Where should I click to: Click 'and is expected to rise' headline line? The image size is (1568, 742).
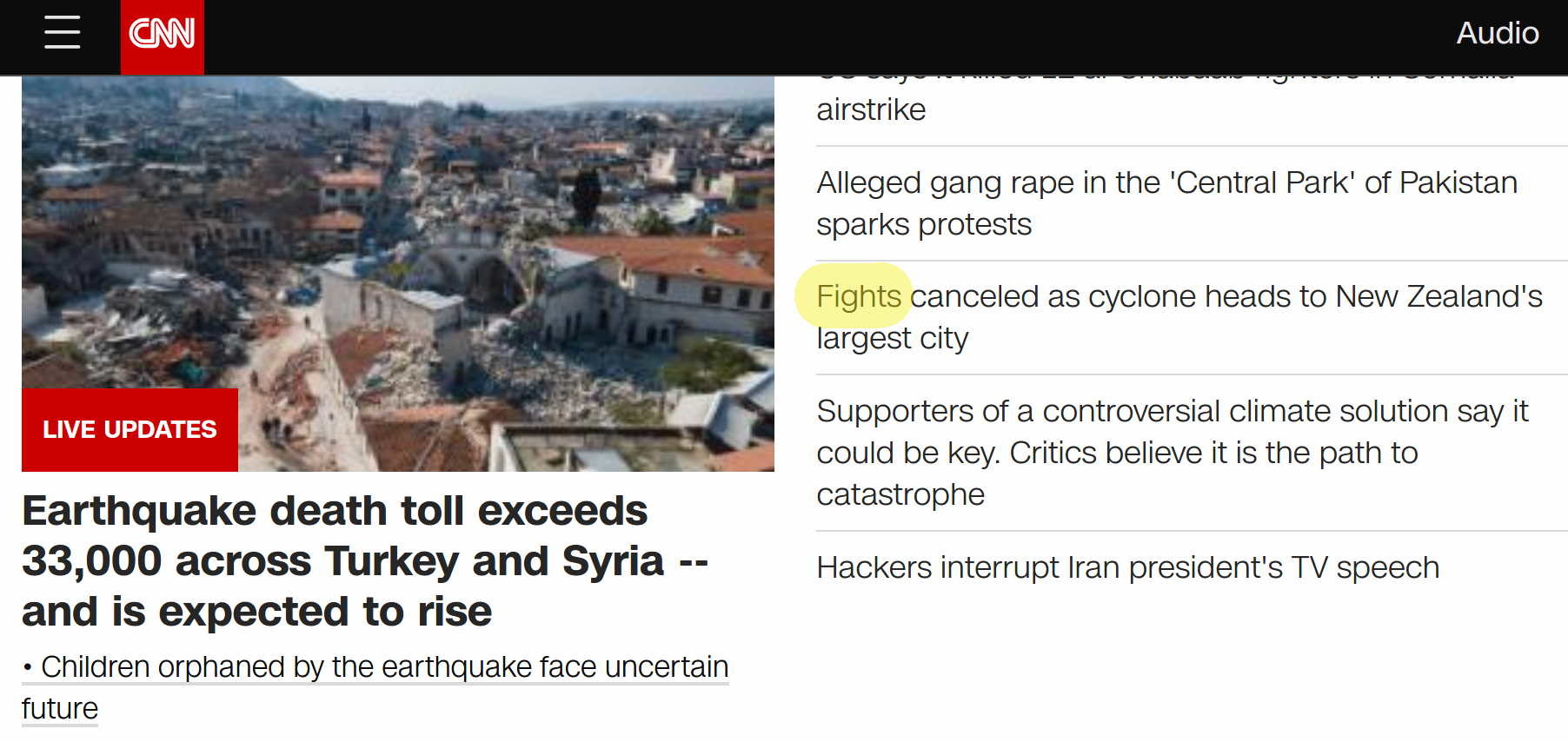(x=256, y=612)
